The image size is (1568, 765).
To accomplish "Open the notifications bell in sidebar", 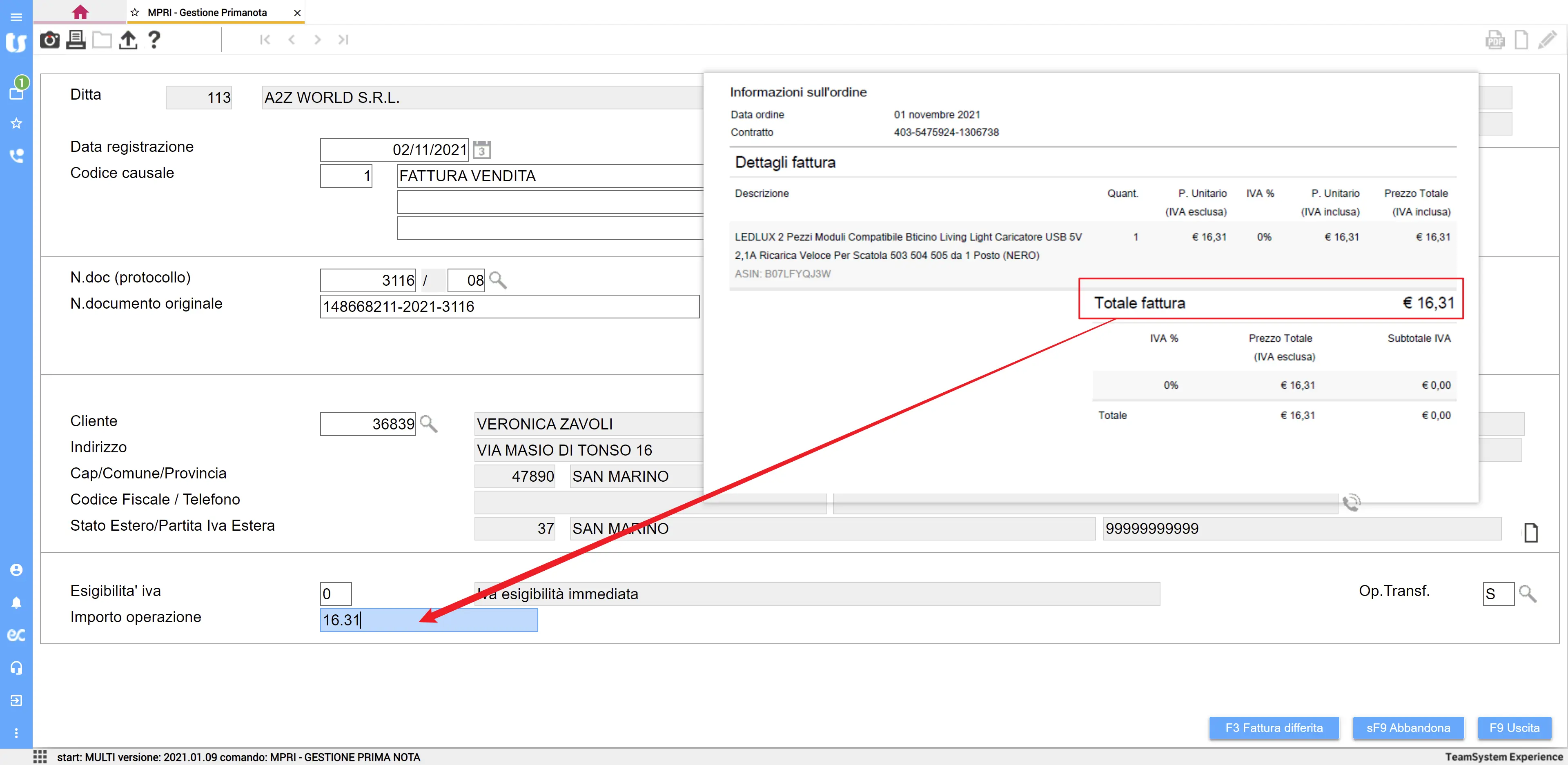I will point(16,603).
